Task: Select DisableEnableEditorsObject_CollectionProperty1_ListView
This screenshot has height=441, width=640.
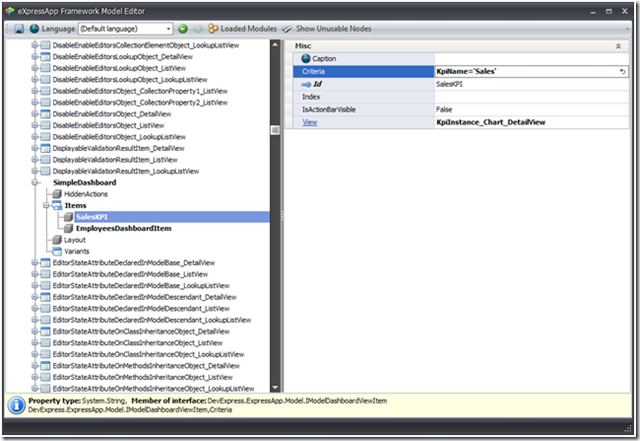Action: coord(140,91)
